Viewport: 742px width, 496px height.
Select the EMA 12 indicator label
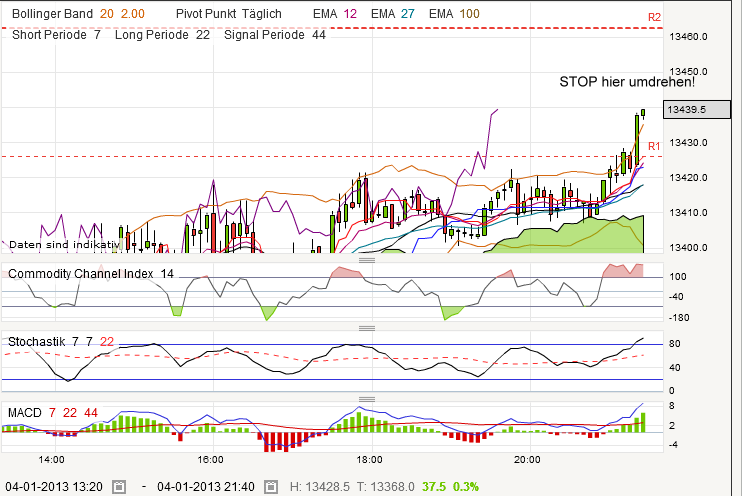coord(335,14)
